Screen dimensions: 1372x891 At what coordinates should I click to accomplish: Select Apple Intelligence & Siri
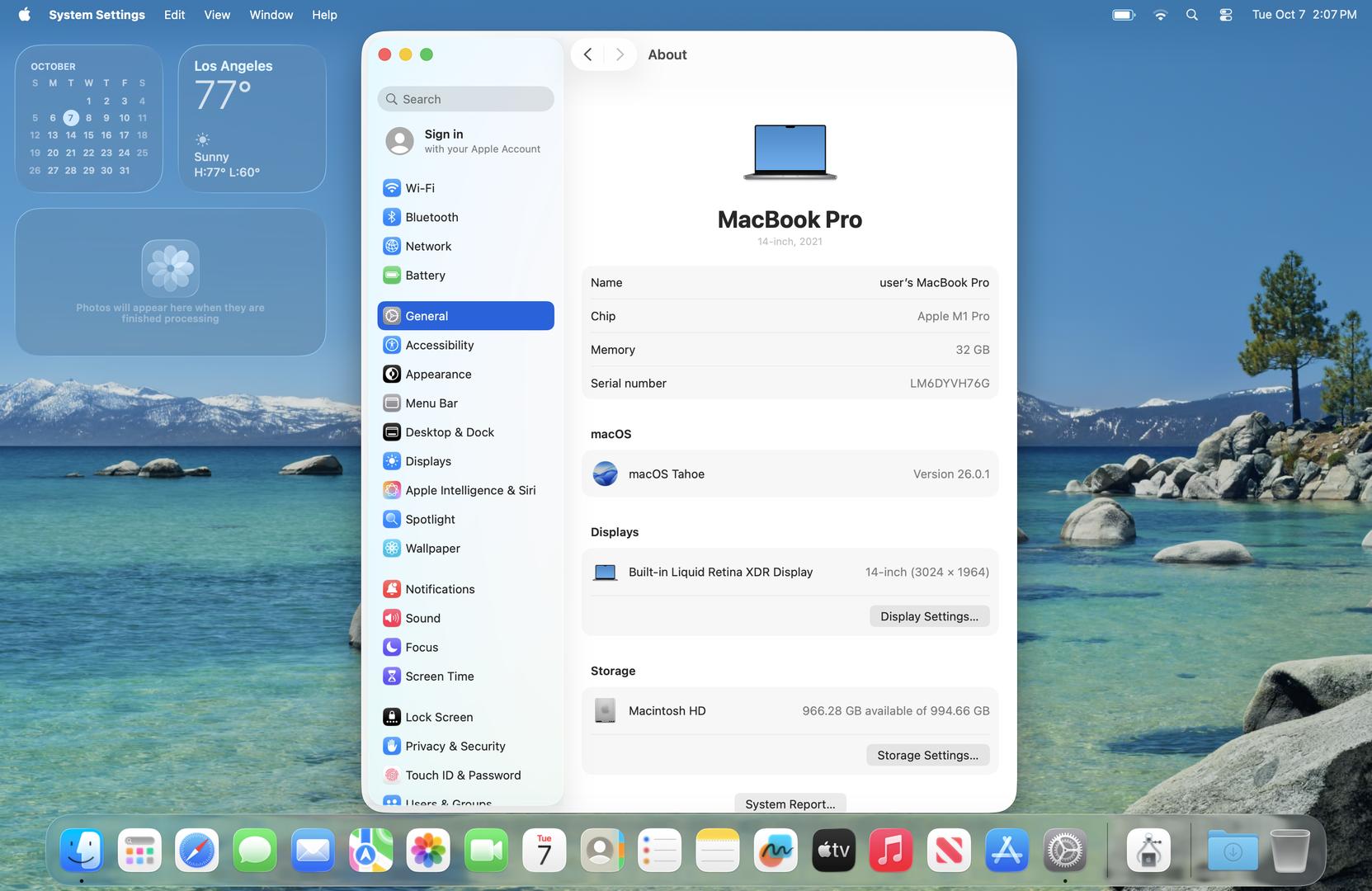click(x=469, y=490)
